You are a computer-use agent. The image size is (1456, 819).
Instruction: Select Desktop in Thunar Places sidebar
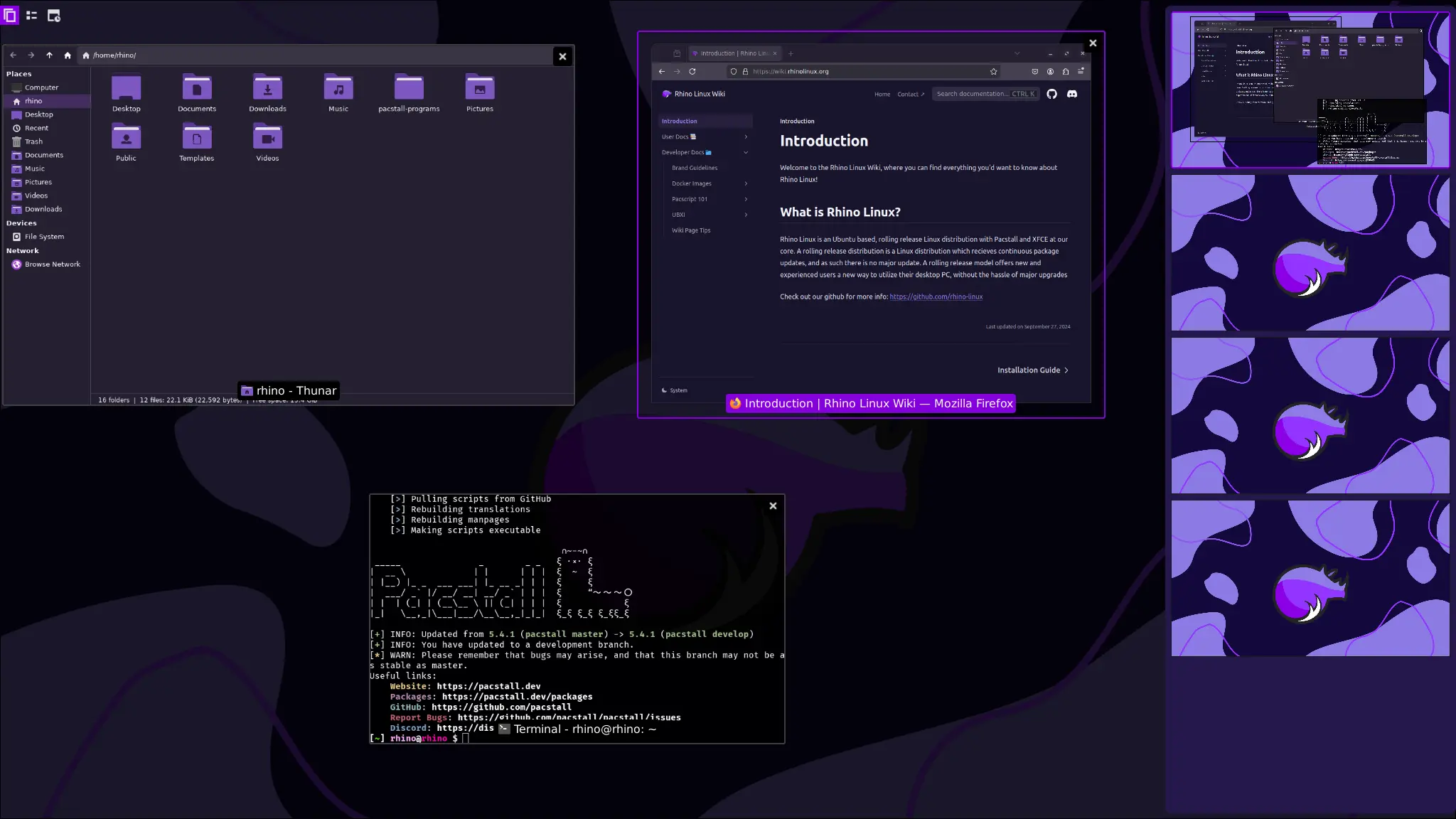click(47, 114)
